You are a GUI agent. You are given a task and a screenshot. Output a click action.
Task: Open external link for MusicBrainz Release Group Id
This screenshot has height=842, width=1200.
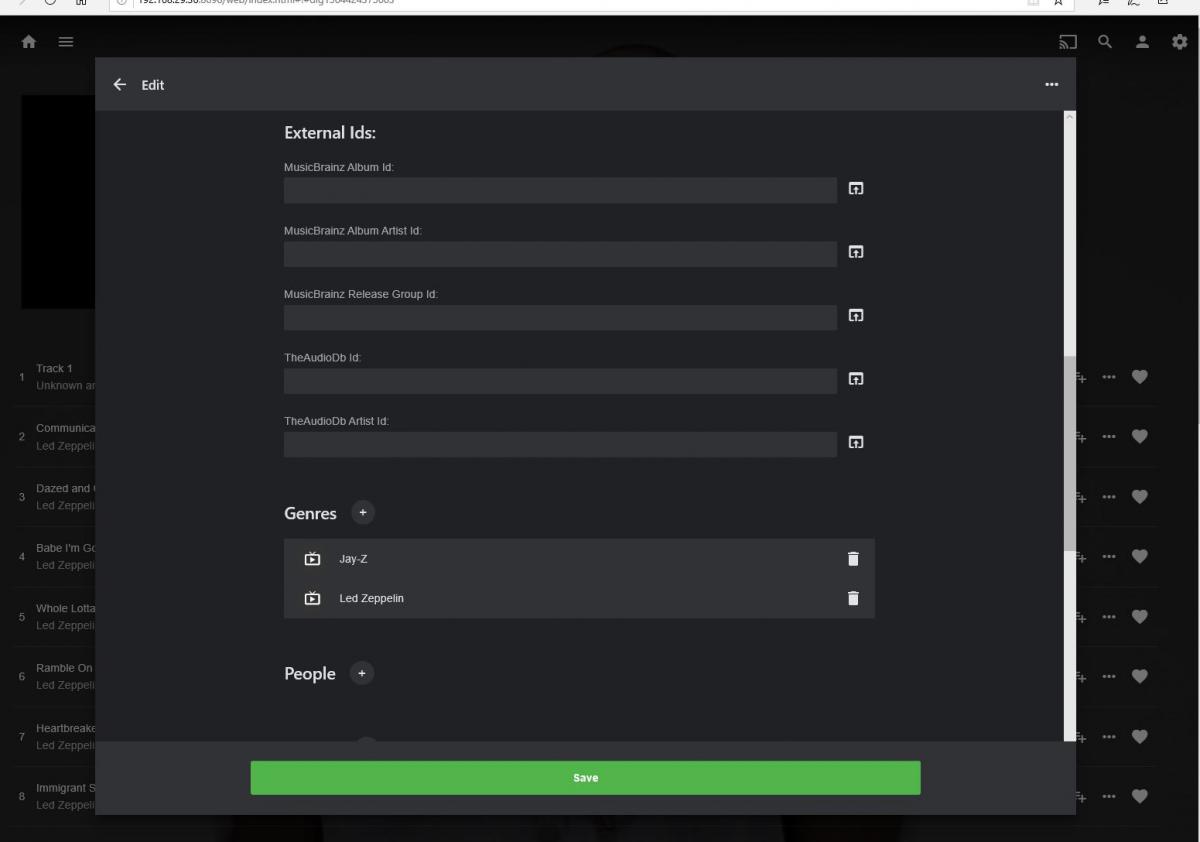tap(856, 315)
